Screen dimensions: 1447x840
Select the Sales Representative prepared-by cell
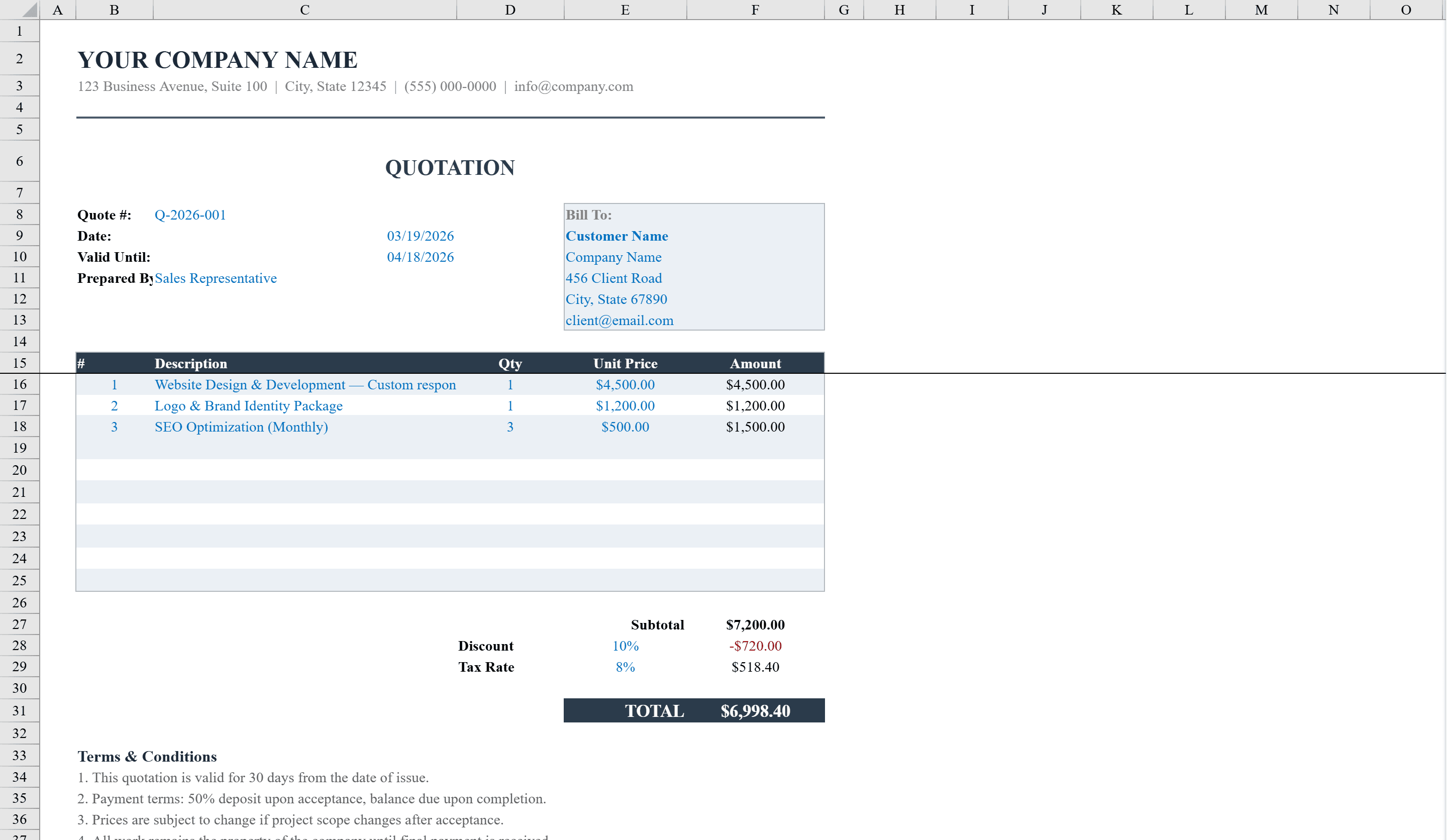[216, 278]
